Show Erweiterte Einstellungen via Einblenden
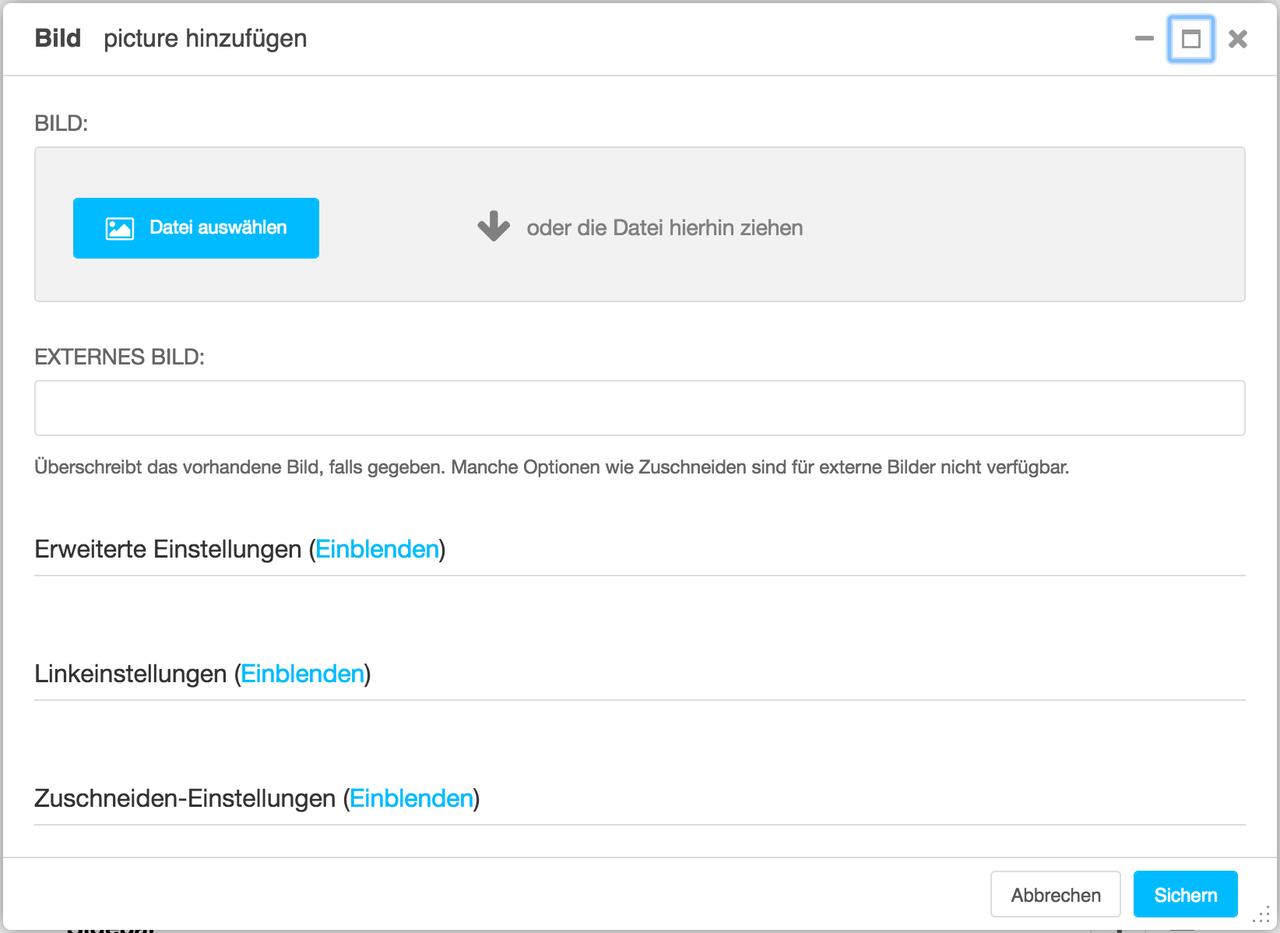Screen dimensions: 1280x933 [x=377, y=549]
